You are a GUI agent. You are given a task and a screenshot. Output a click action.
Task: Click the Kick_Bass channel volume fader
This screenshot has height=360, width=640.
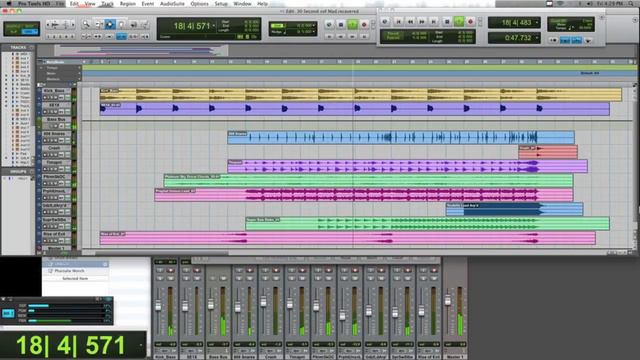[x=158, y=305]
